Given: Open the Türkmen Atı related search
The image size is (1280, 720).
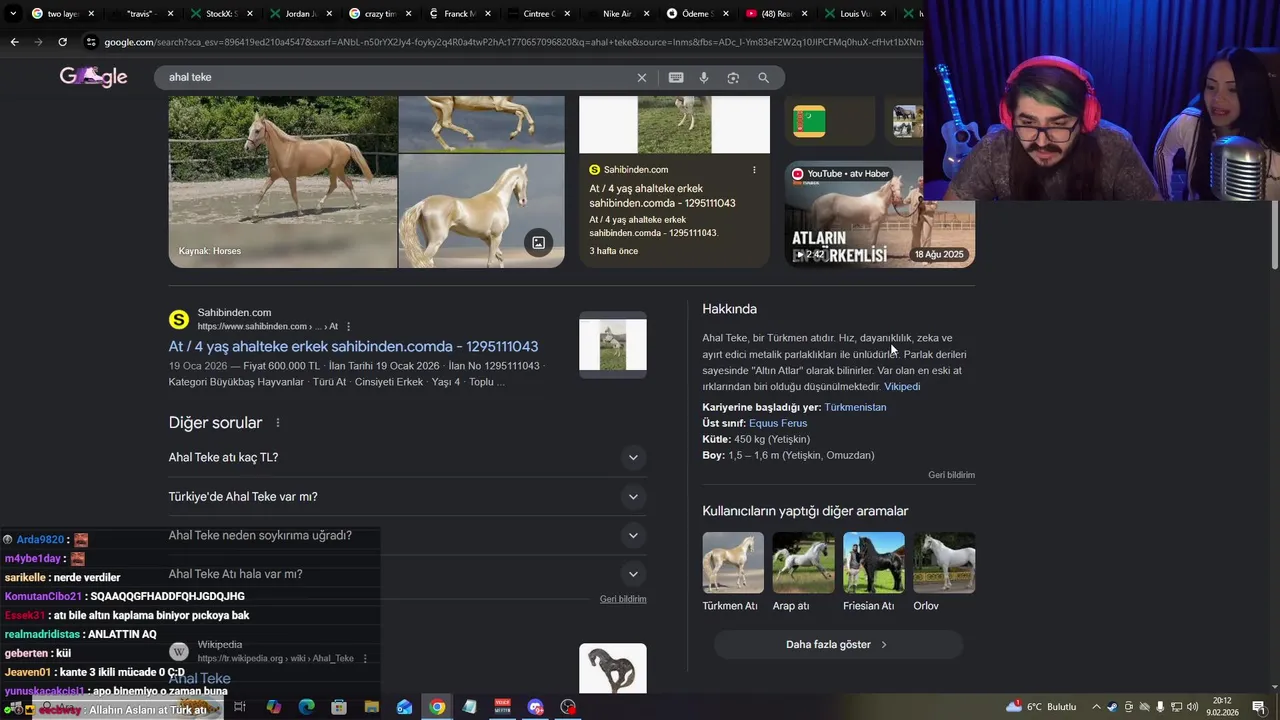Looking at the screenshot, I should tap(732, 572).
